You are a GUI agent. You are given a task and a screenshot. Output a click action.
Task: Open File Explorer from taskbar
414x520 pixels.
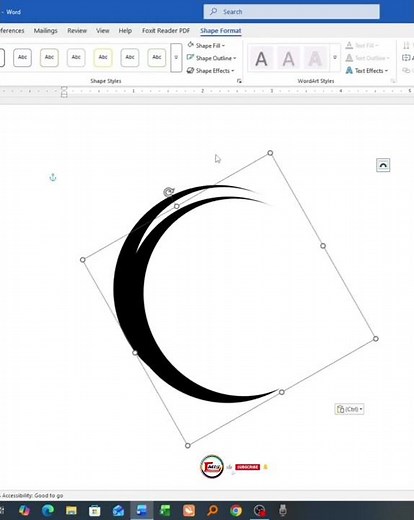click(71, 510)
